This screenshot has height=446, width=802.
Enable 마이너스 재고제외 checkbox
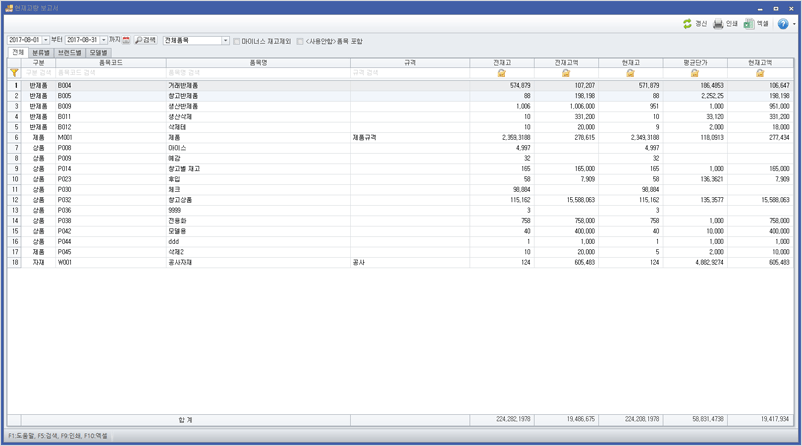coord(237,42)
